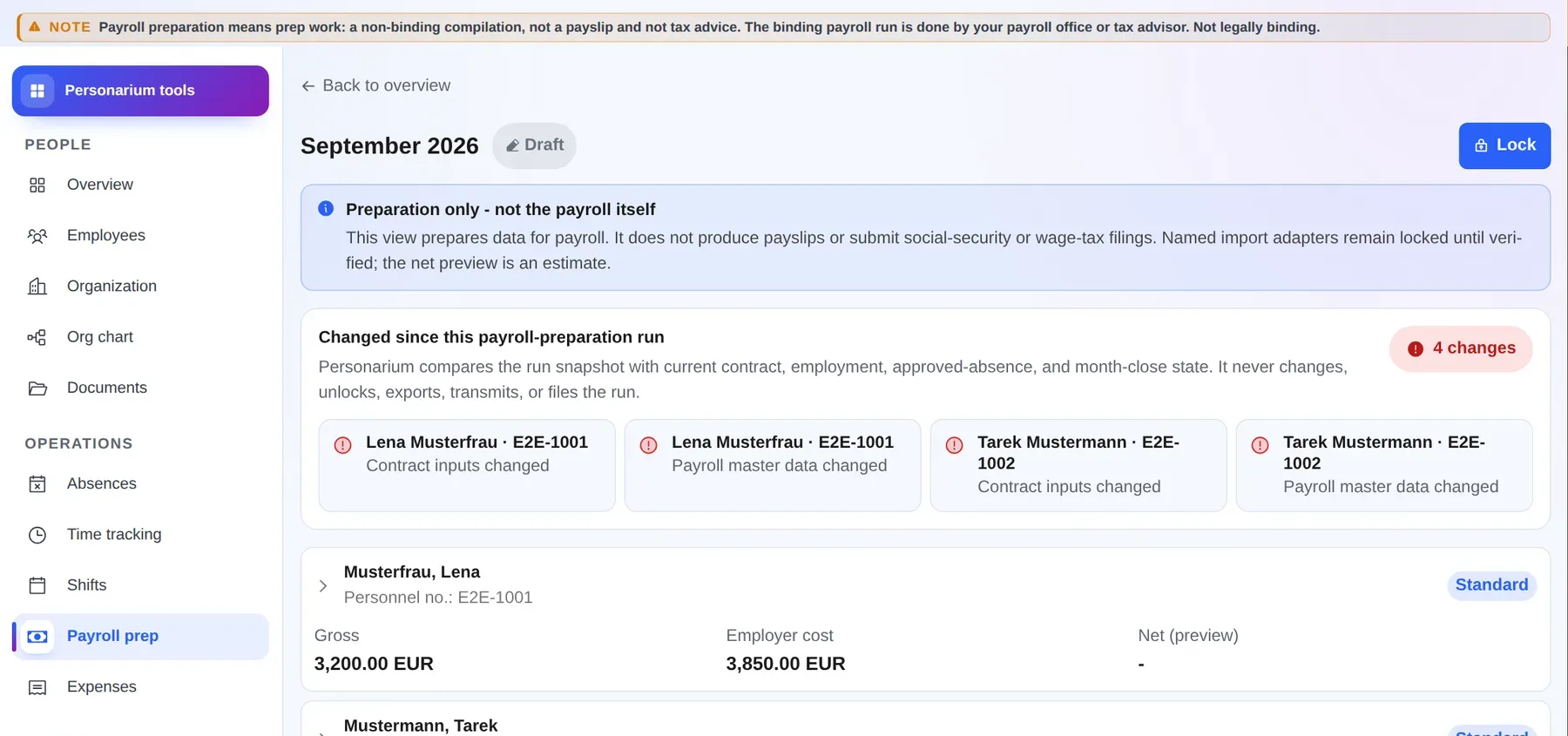This screenshot has width=1568, height=736.
Task: Open Personarium tools button
Action: (x=140, y=91)
